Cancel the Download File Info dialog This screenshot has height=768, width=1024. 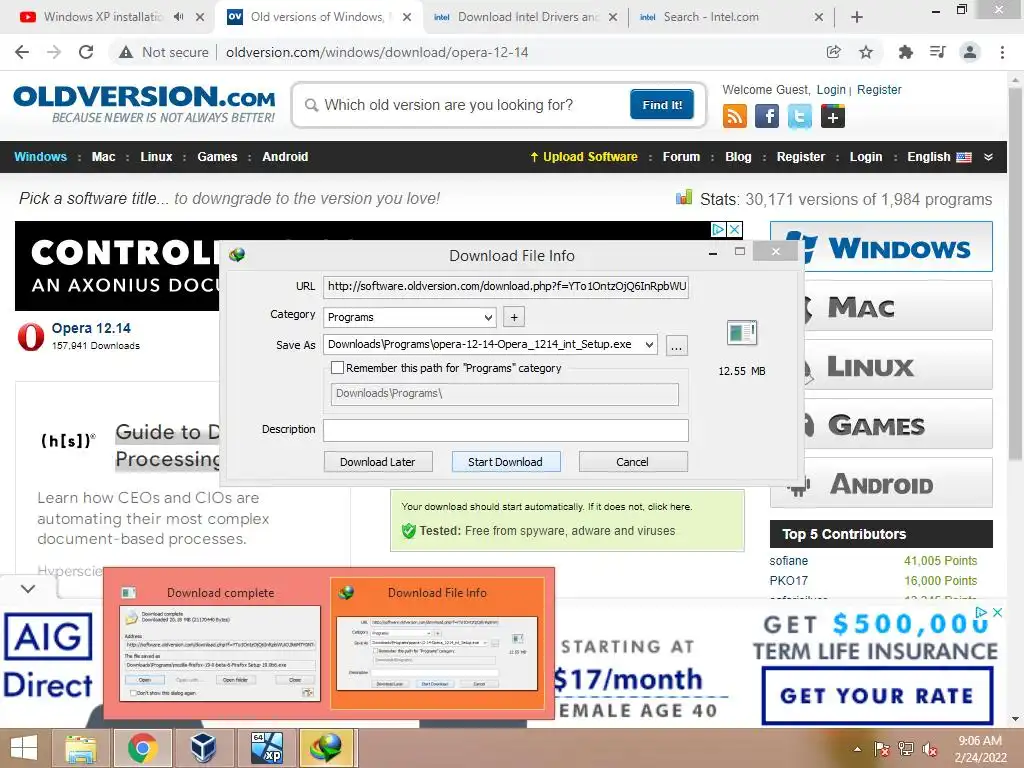pyautogui.click(x=632, y=462)
